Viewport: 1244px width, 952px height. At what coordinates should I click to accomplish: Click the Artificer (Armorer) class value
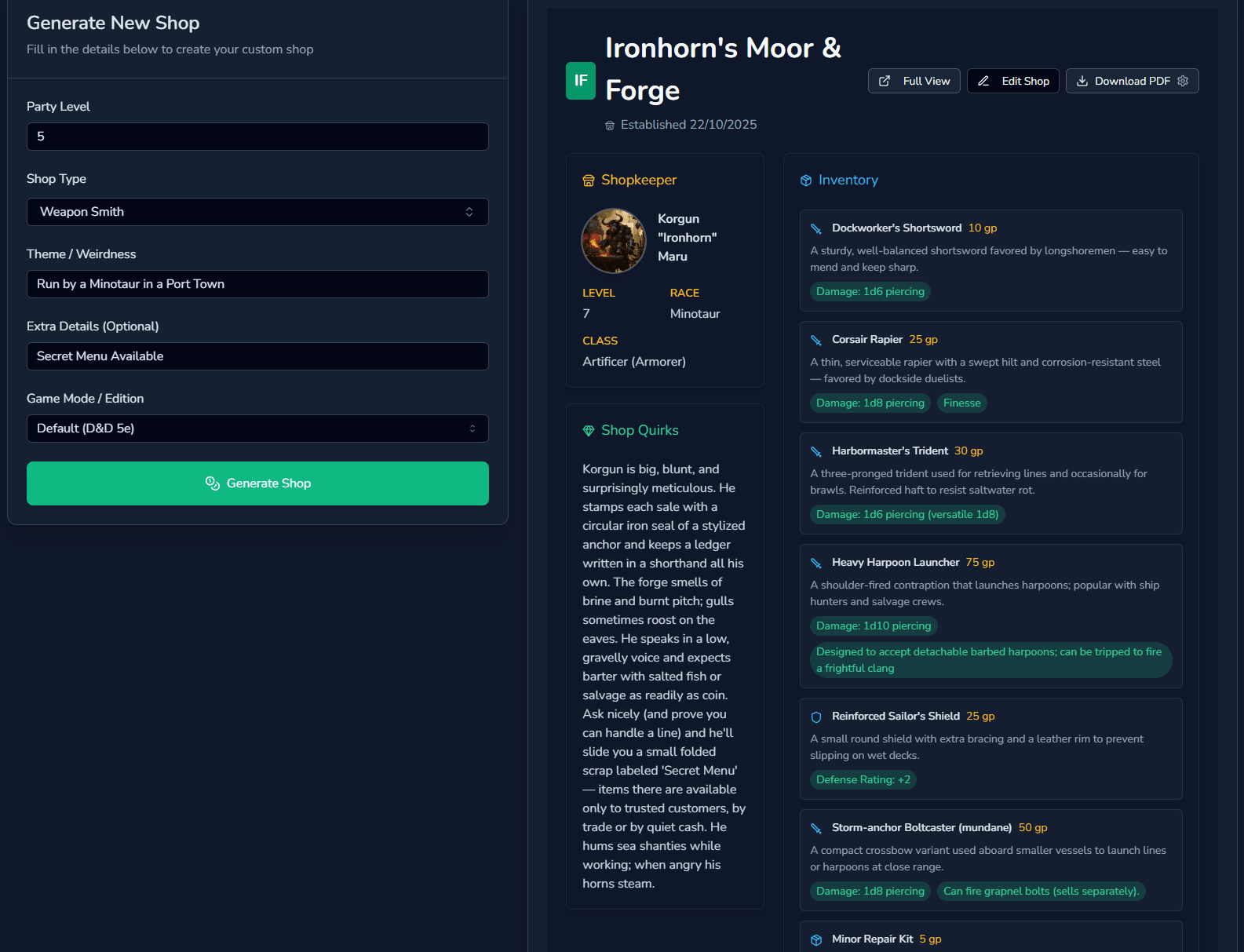pyautogui.click(x=634, y=362)
